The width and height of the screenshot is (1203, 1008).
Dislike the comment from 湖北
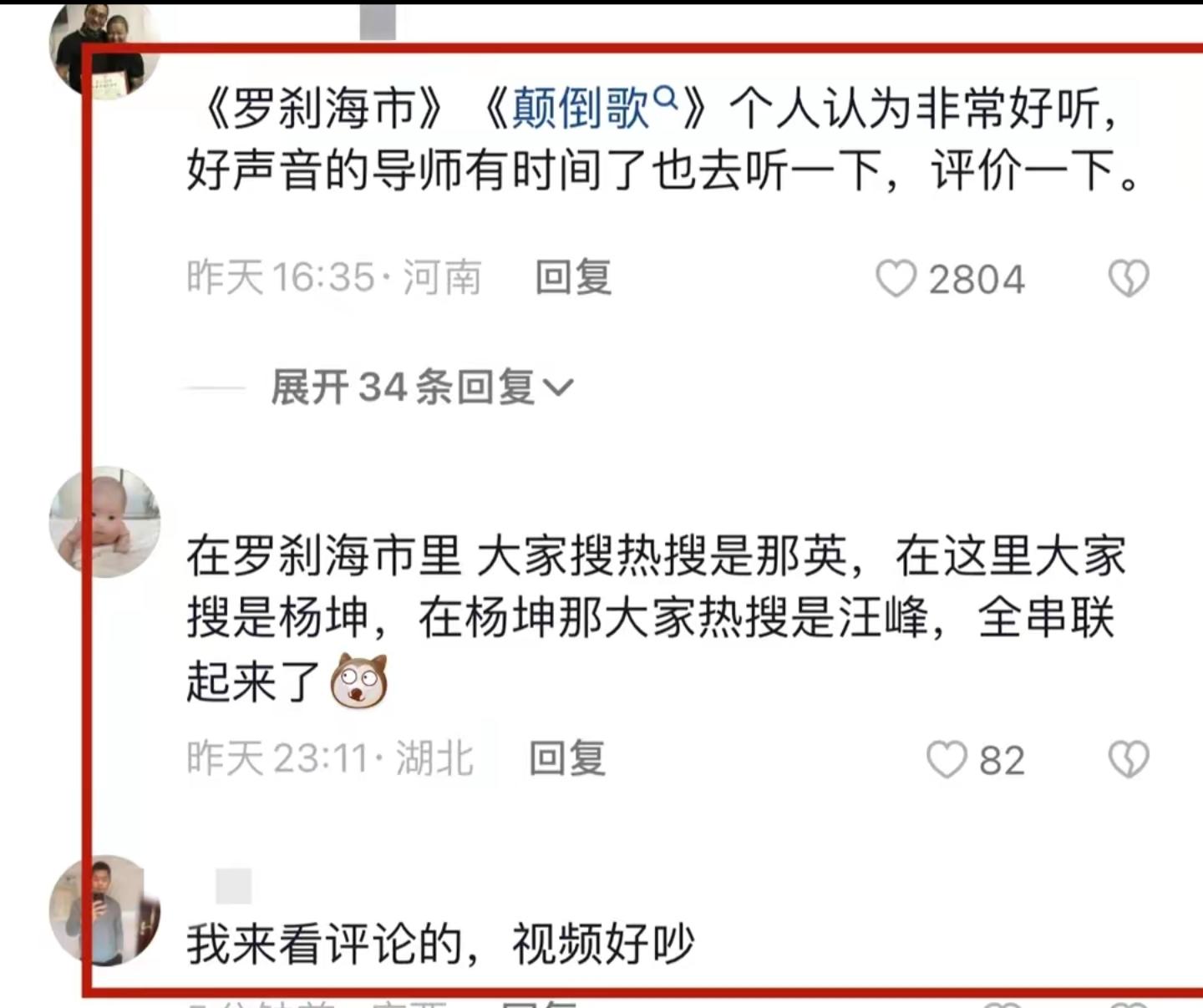coord(1129,760)
